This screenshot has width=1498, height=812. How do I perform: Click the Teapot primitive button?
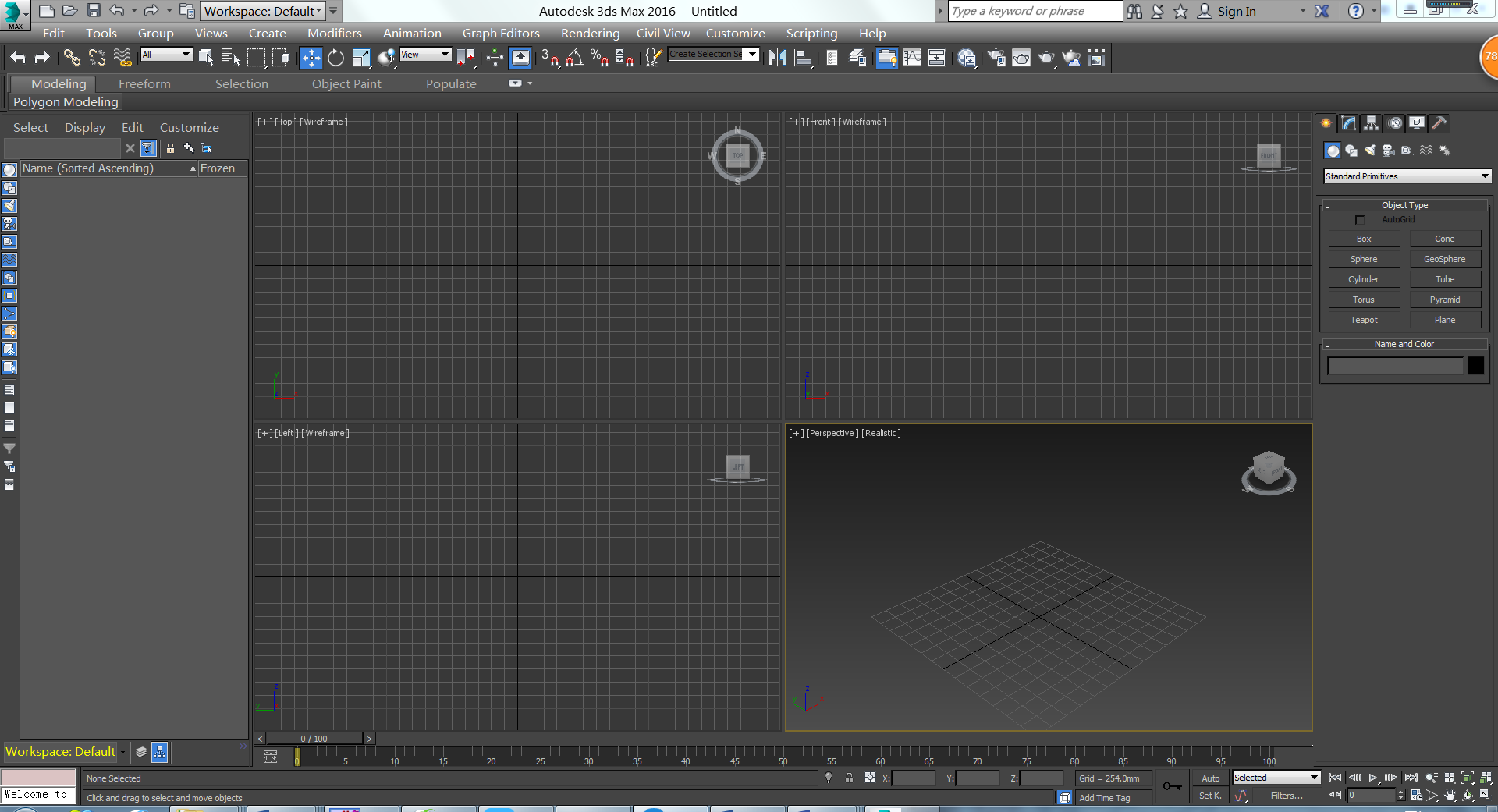pyautogui.click(x=1364, y=320)
